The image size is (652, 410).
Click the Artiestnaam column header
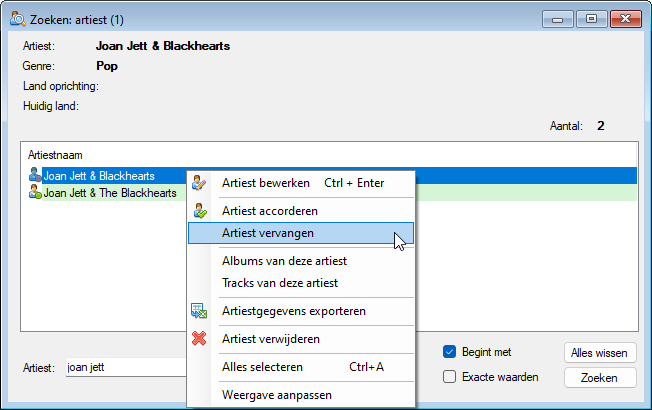pyautogui.click(x=55, y=155)
